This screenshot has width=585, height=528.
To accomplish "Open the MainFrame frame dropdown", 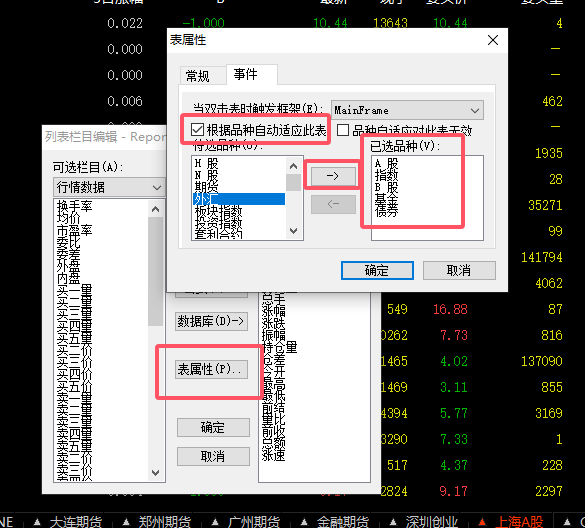I will (407, 110).
